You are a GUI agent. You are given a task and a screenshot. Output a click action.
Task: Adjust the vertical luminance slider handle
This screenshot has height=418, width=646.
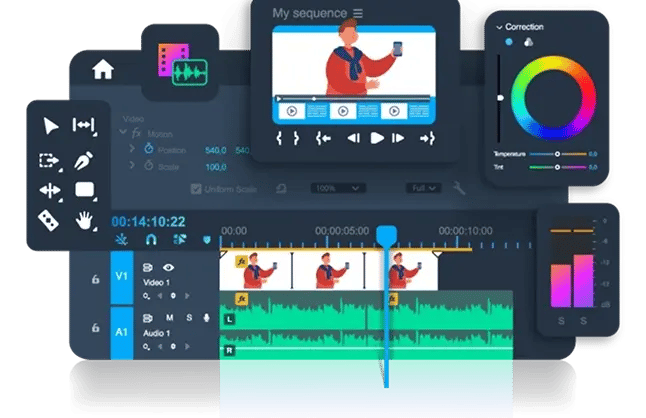pyautogui.click(x=500, y=98)
